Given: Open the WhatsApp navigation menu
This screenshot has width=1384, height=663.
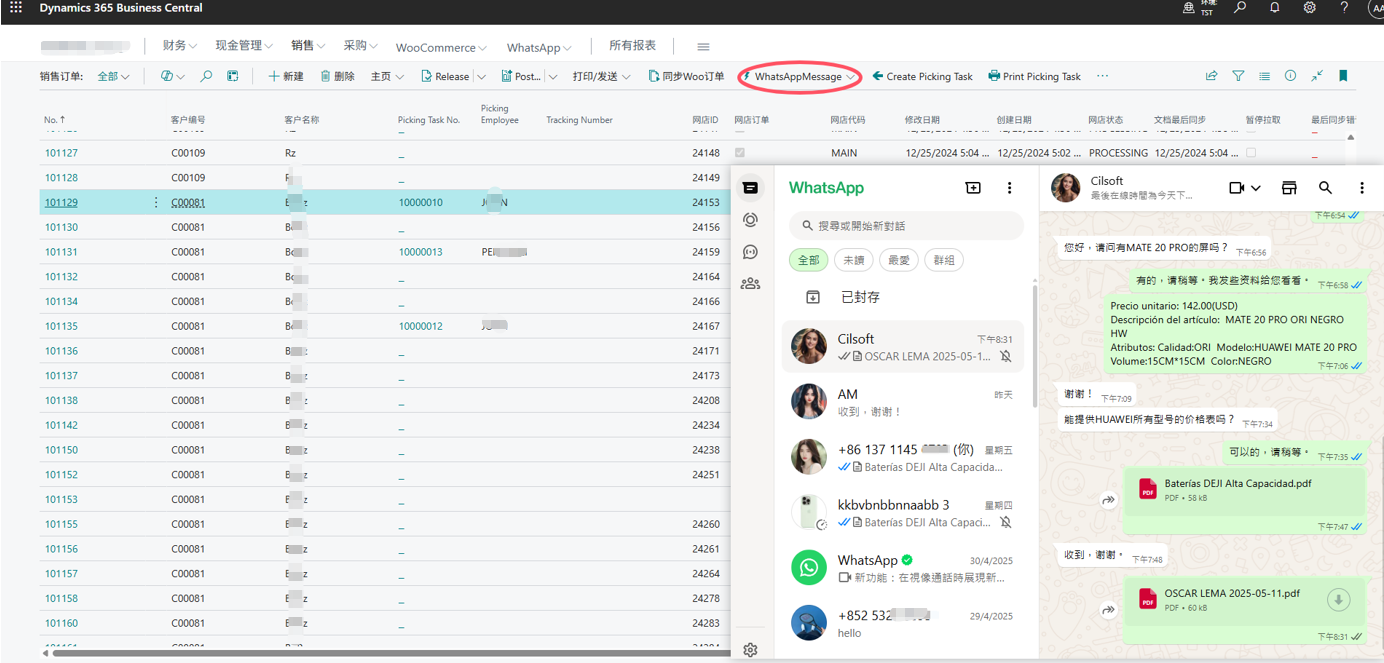Looking at the screenshot, I should coord(539,47).
